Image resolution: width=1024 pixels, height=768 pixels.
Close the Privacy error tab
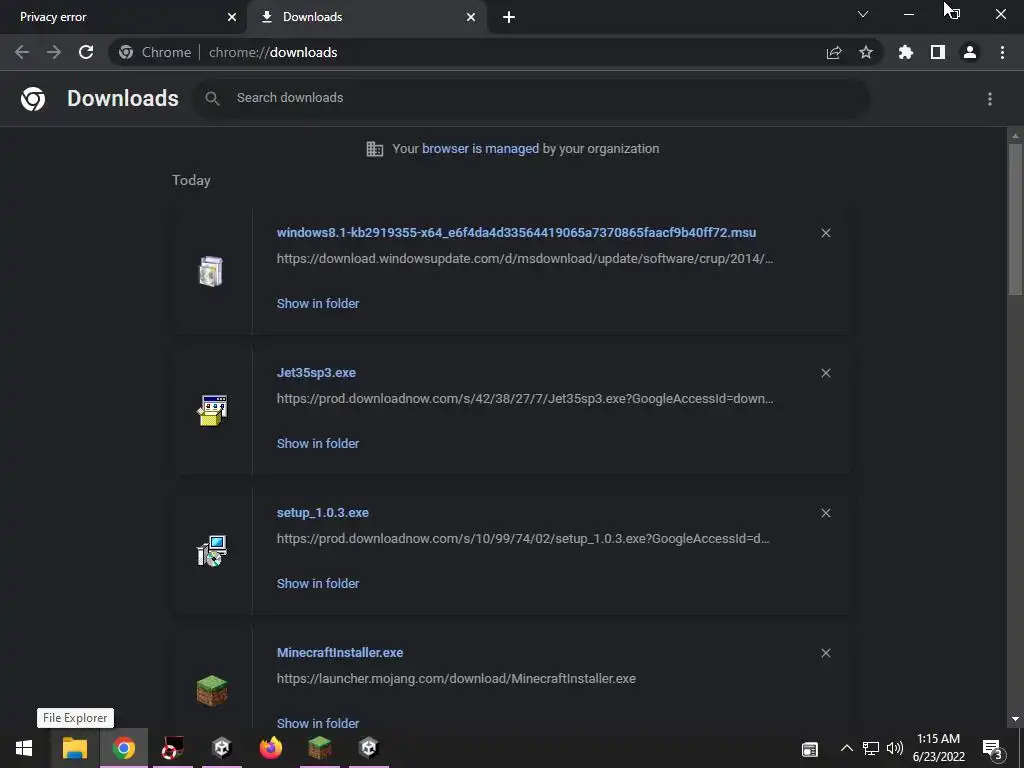232,17
